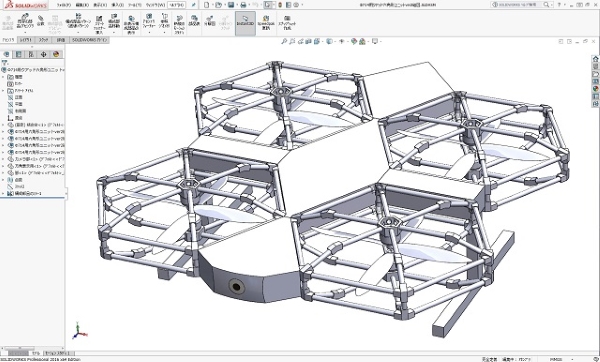Expand the History (履歴) folder
This screenshot has height=362, width=600.
pyautogui.click(x=3, y=77)
